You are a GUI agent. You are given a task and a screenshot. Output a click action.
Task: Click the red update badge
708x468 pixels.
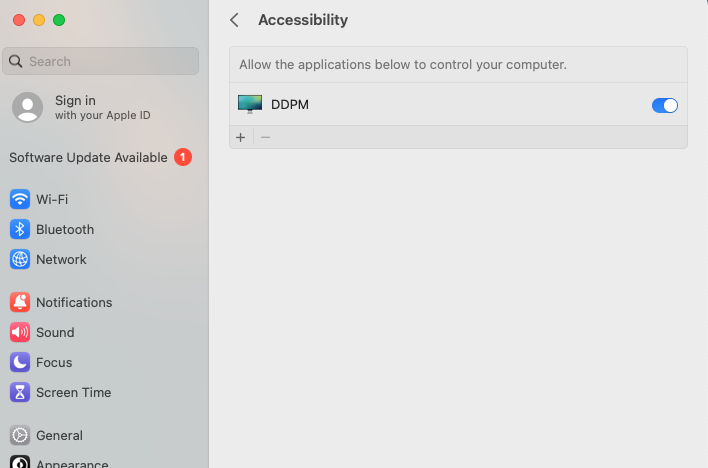(183, 157)
